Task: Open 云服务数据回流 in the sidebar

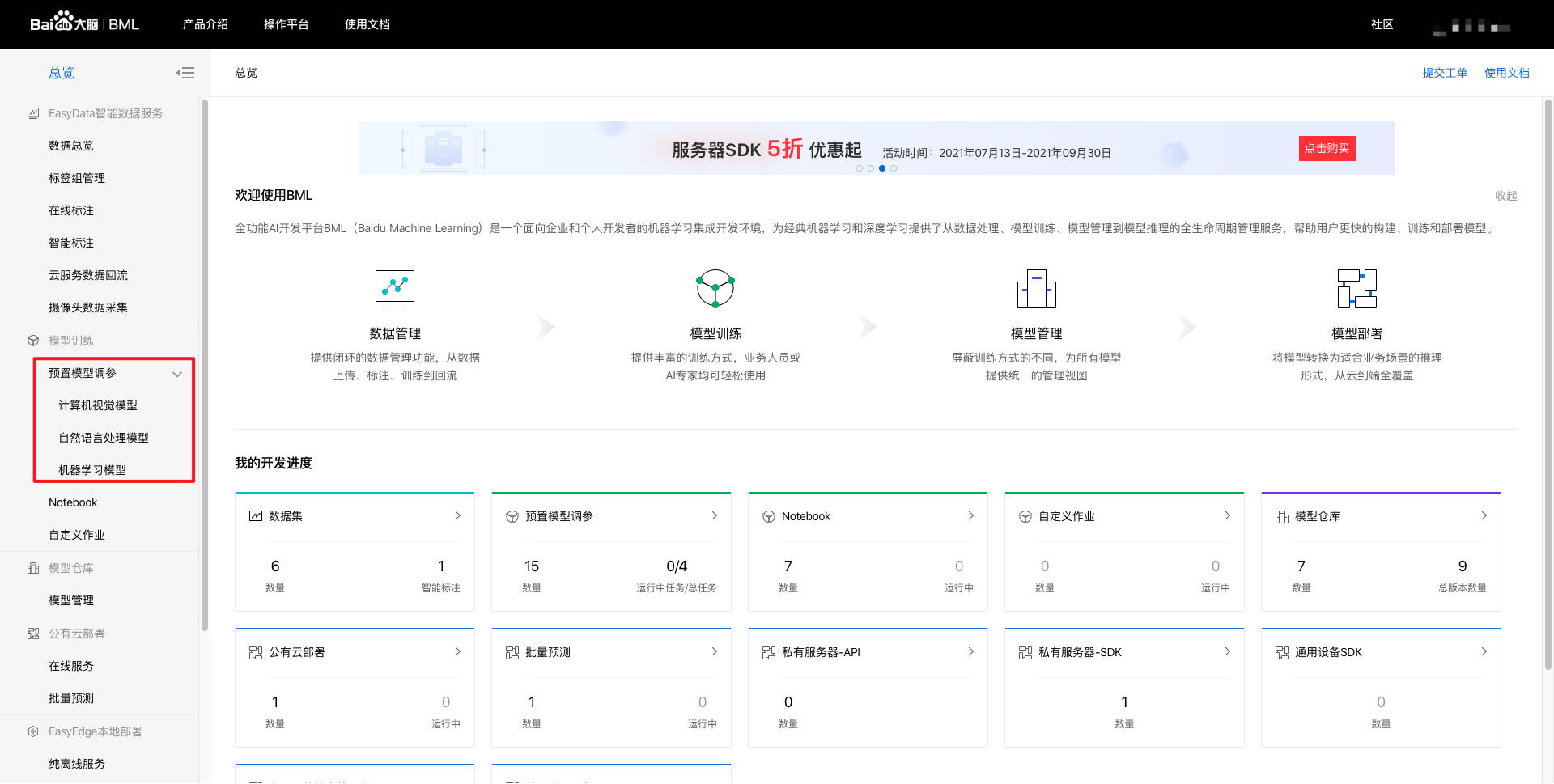Action: pyautogui.click(x=88, y=275)
